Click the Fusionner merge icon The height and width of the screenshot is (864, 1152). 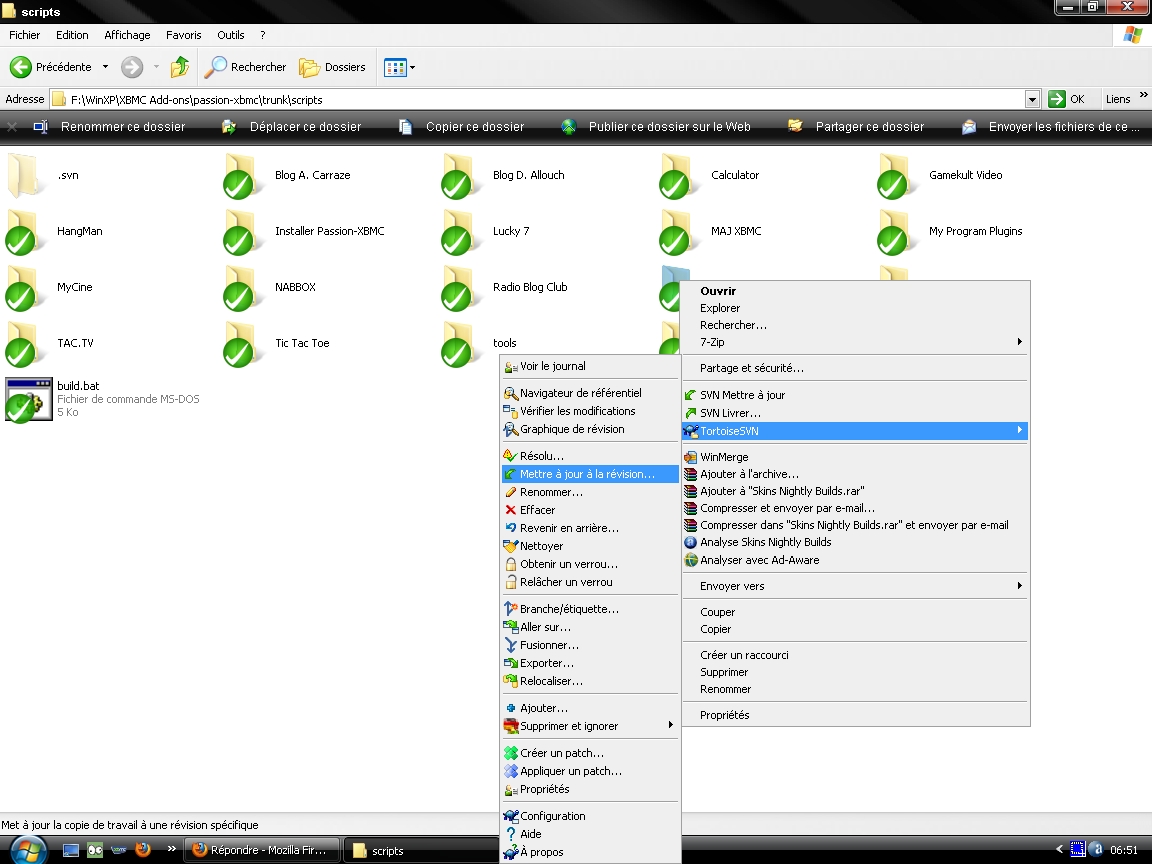511,645
